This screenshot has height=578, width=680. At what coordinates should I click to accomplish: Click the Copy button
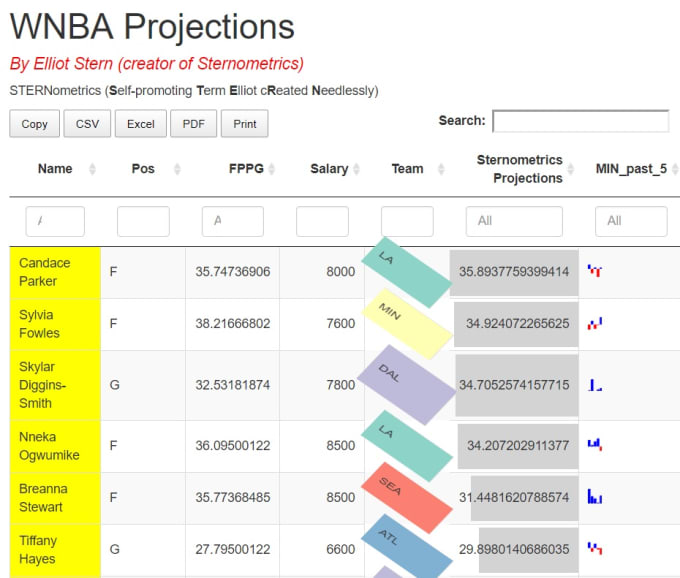(34, 124)
